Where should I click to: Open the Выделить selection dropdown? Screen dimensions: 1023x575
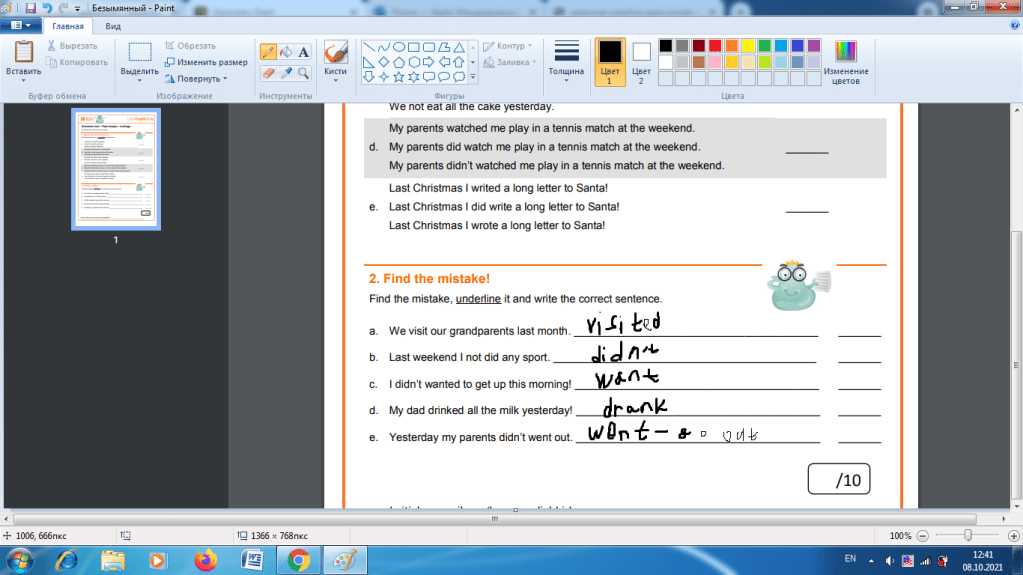pos(139,72)
